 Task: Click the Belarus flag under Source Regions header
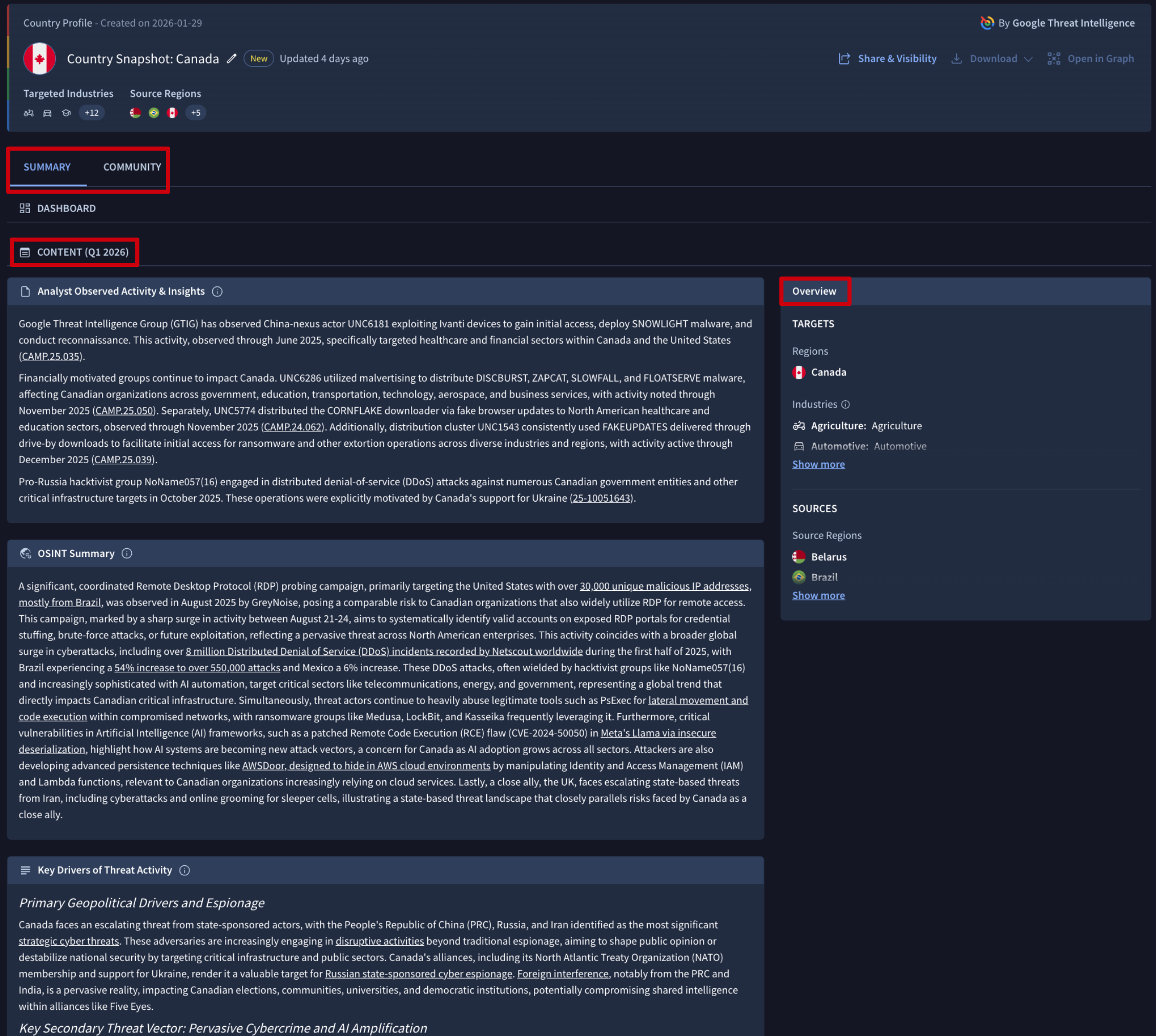click(135, 113)
